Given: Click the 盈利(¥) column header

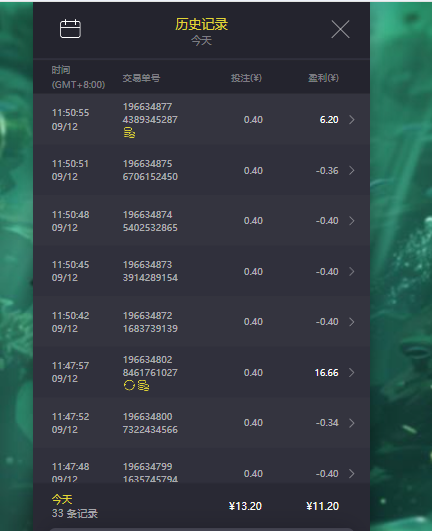Looking at the screenshot, I should click(x=323, y=78).
